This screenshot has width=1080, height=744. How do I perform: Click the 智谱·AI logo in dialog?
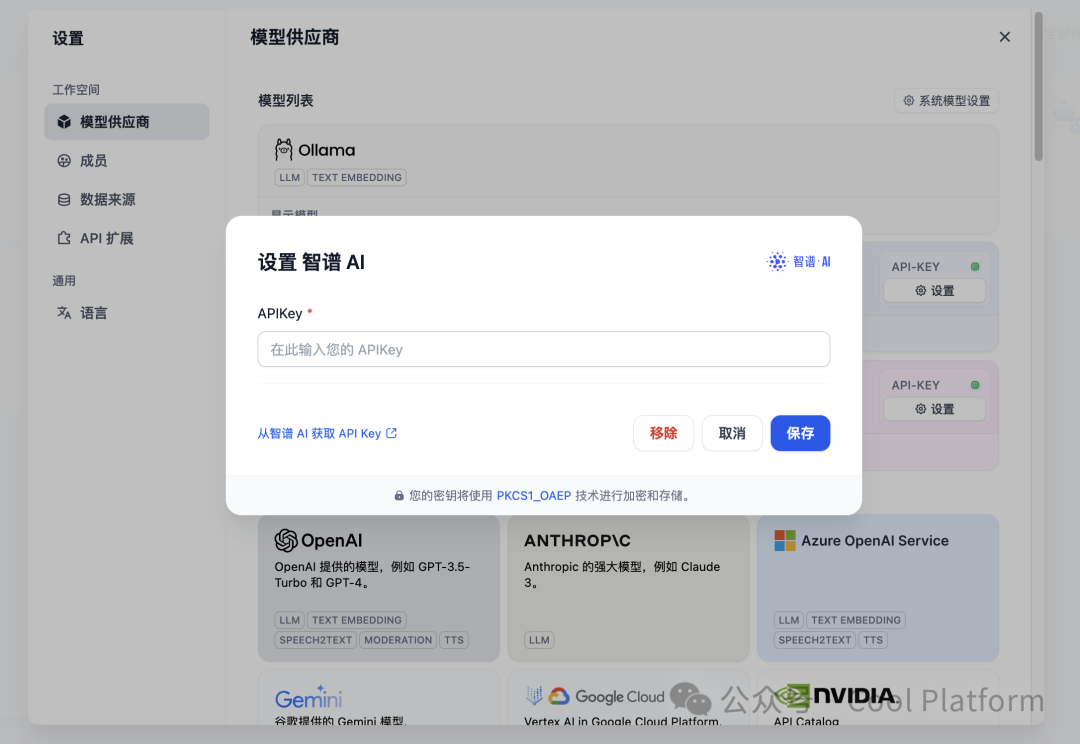[798, 262]
